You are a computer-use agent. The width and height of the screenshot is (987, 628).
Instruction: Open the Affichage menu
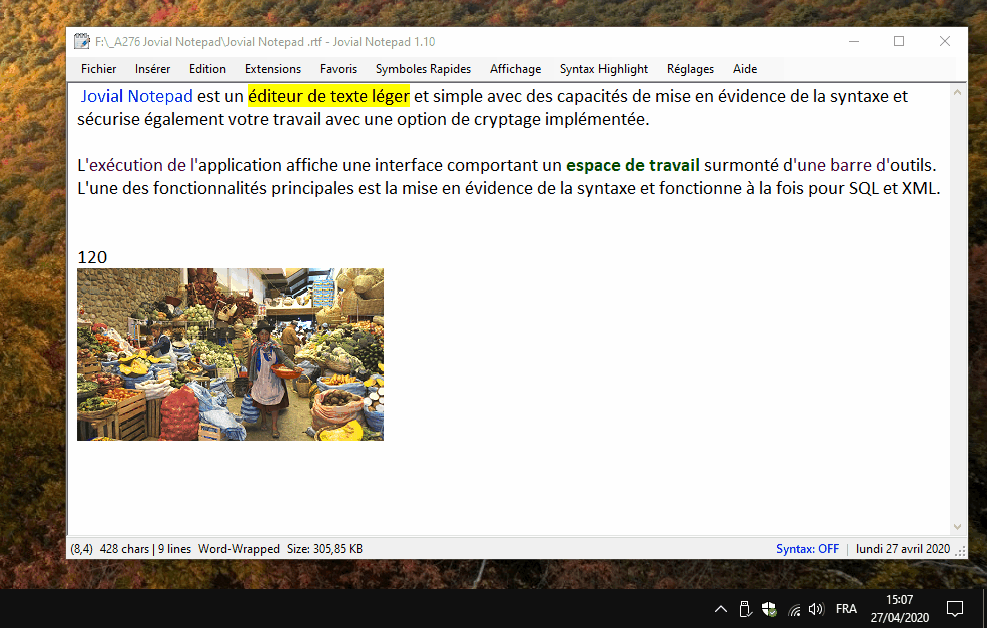[x=516, y=69]
